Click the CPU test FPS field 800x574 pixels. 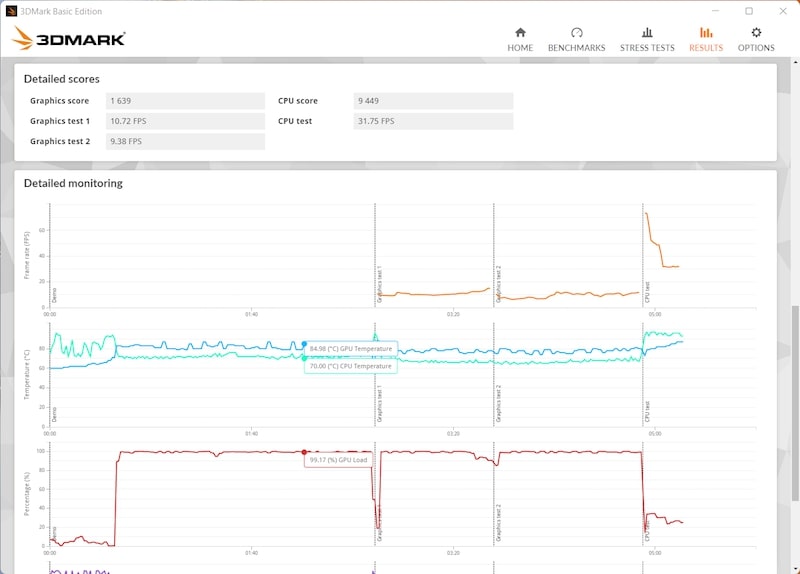433,121
